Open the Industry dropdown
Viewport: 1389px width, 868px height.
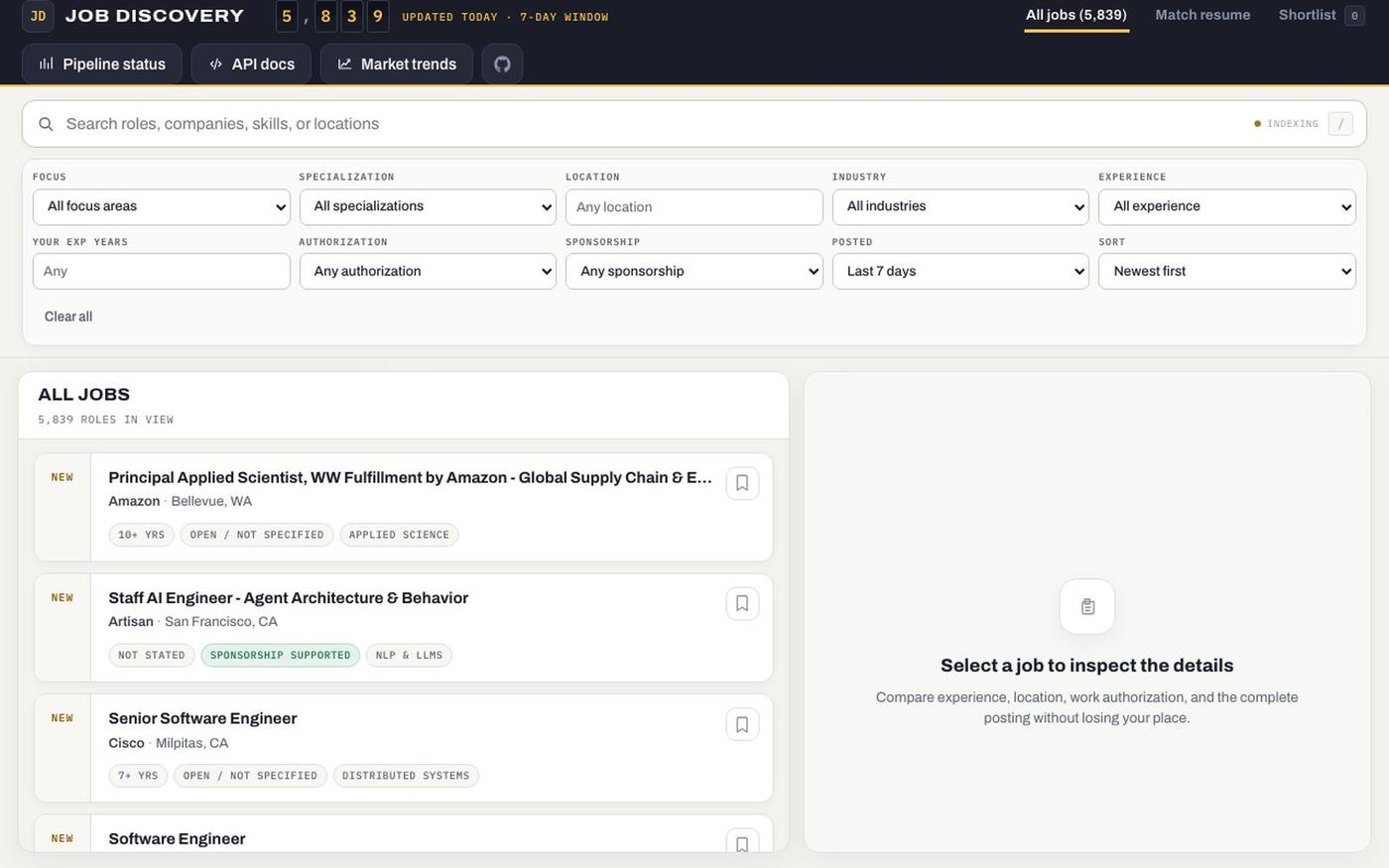point(960,206)
